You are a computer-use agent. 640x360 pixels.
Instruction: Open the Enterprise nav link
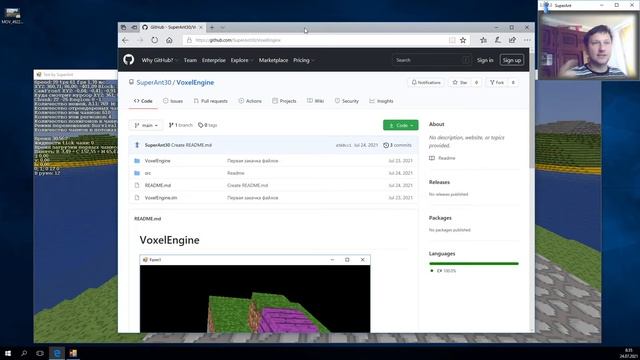point(214,60)
